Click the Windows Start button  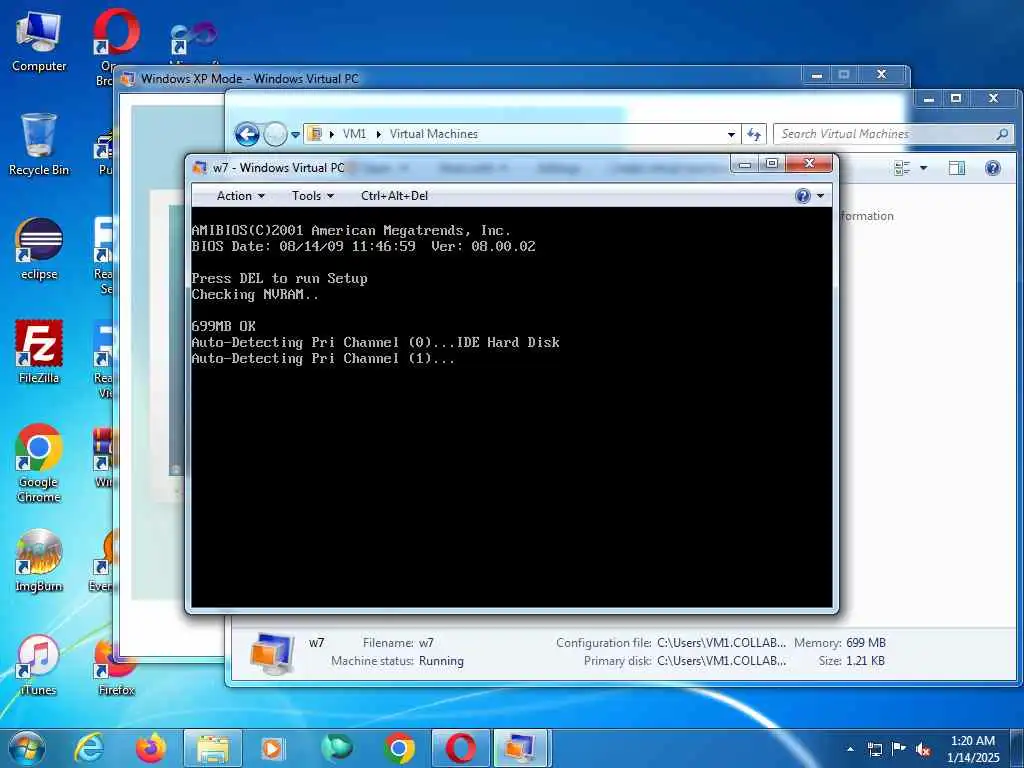(26, 748)
